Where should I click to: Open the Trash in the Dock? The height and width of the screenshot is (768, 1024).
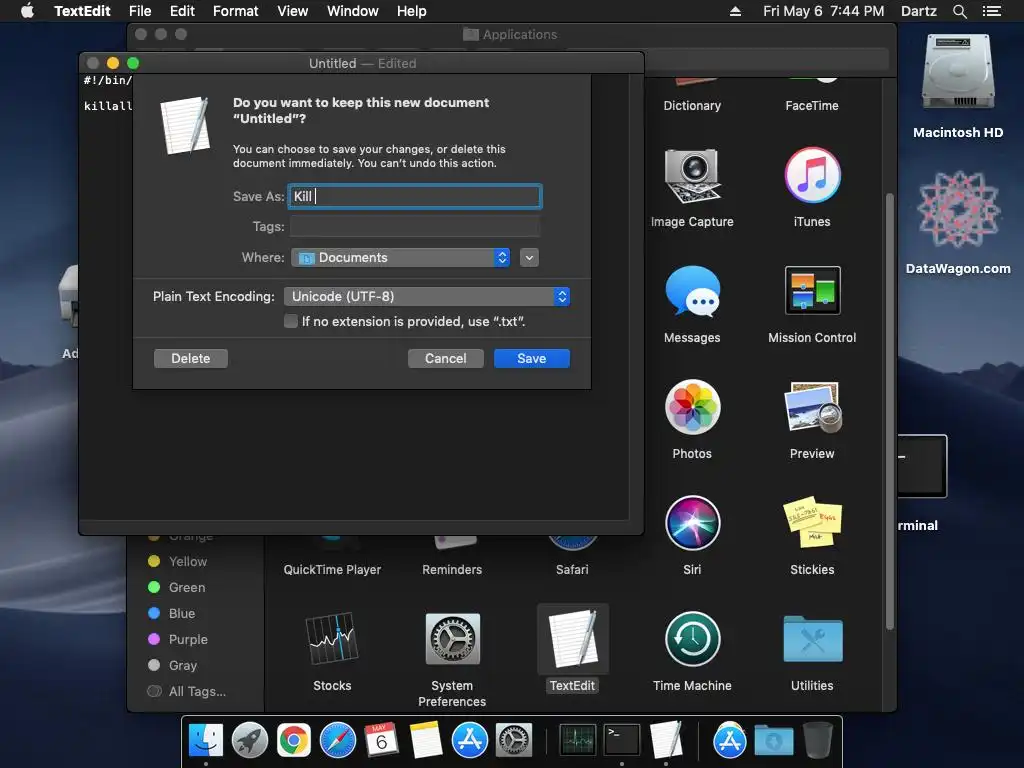(x=817, y=740)
